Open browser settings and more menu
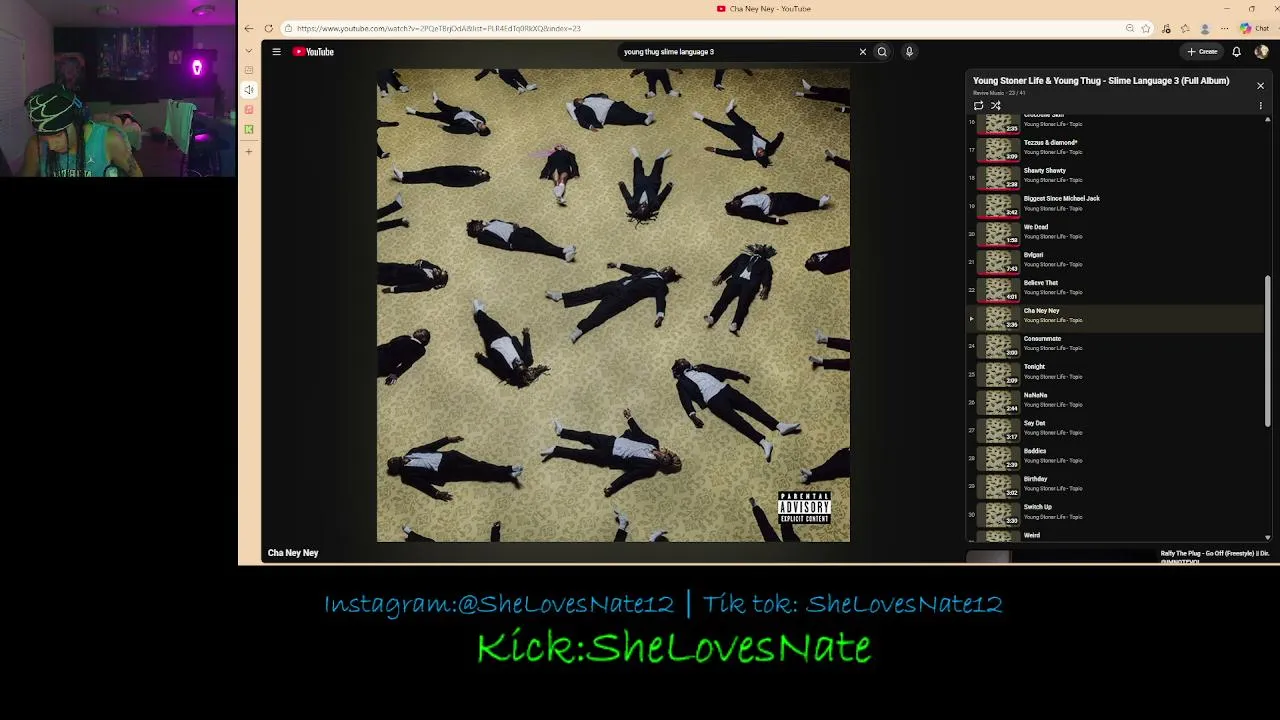This screenshot has height=720, width=1280. click(x=1224, y=28)
